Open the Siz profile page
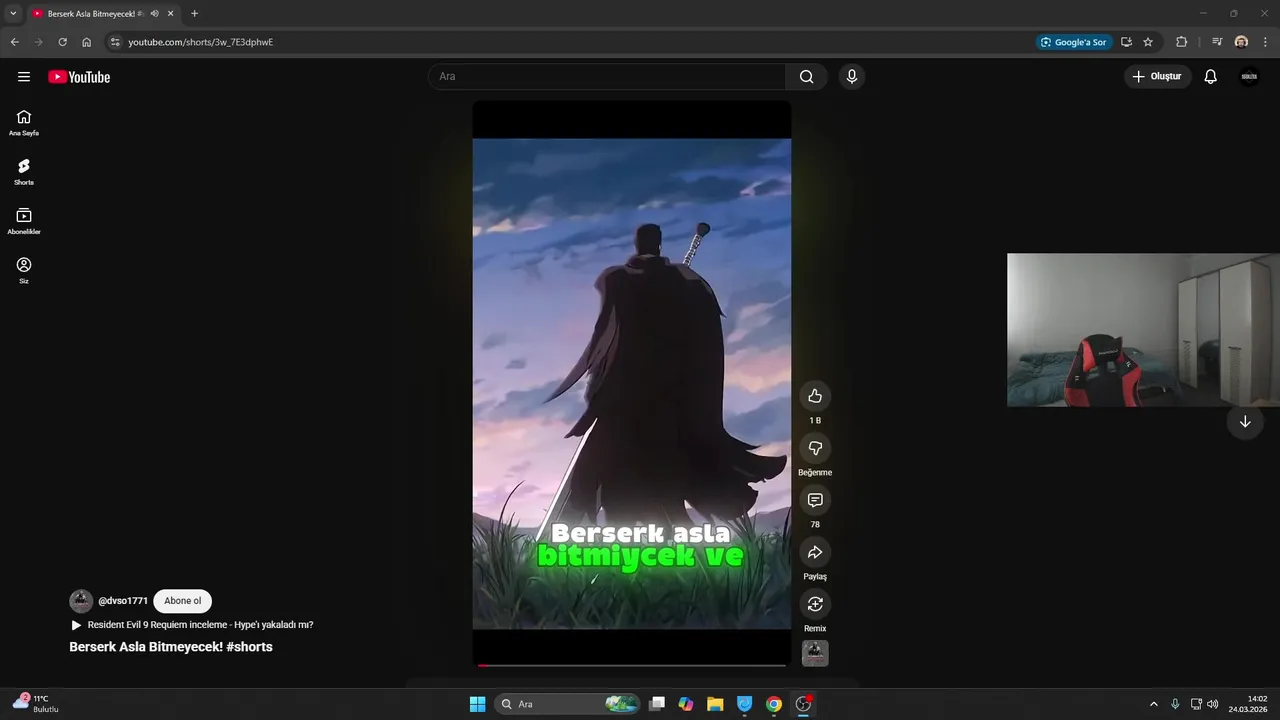The image size is (1280, 720). pos(24,270)
